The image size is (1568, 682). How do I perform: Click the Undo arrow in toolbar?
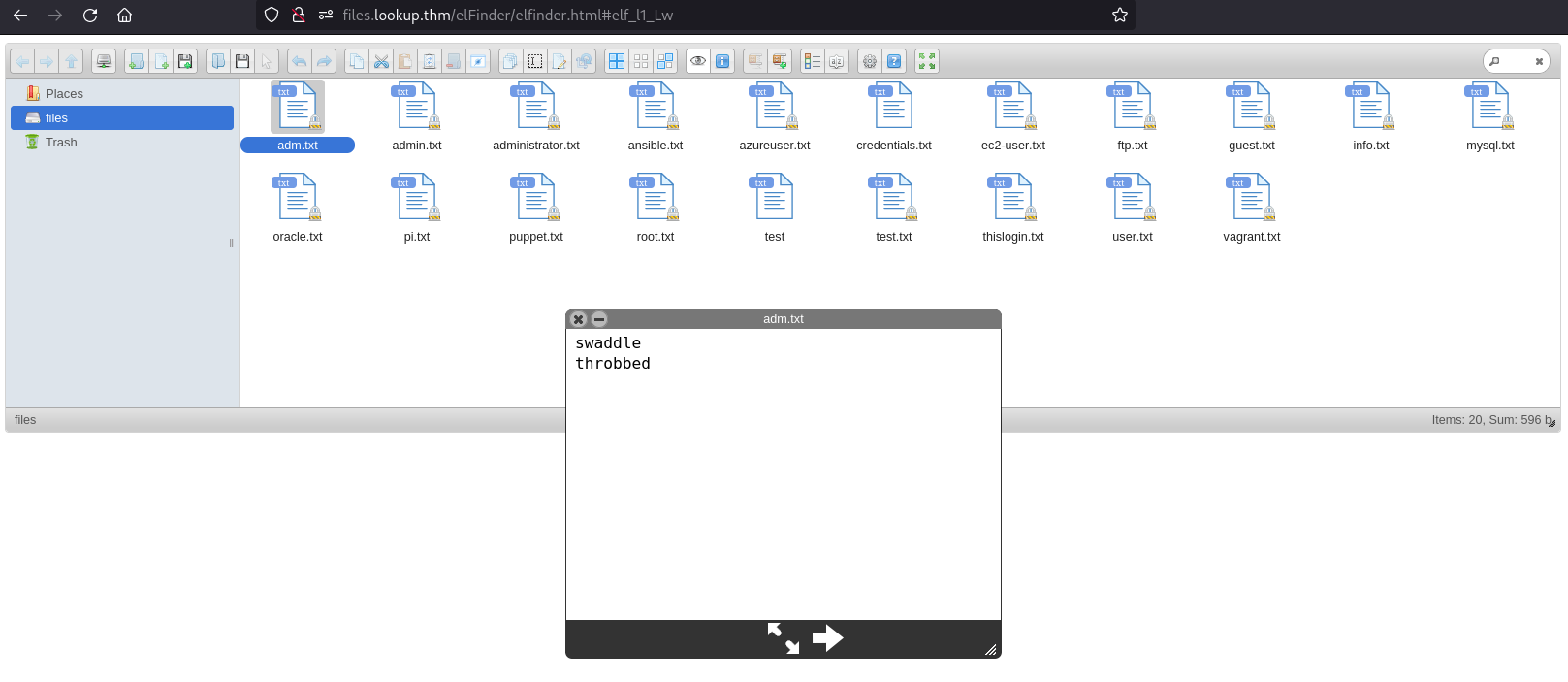(x=300, y=61)
